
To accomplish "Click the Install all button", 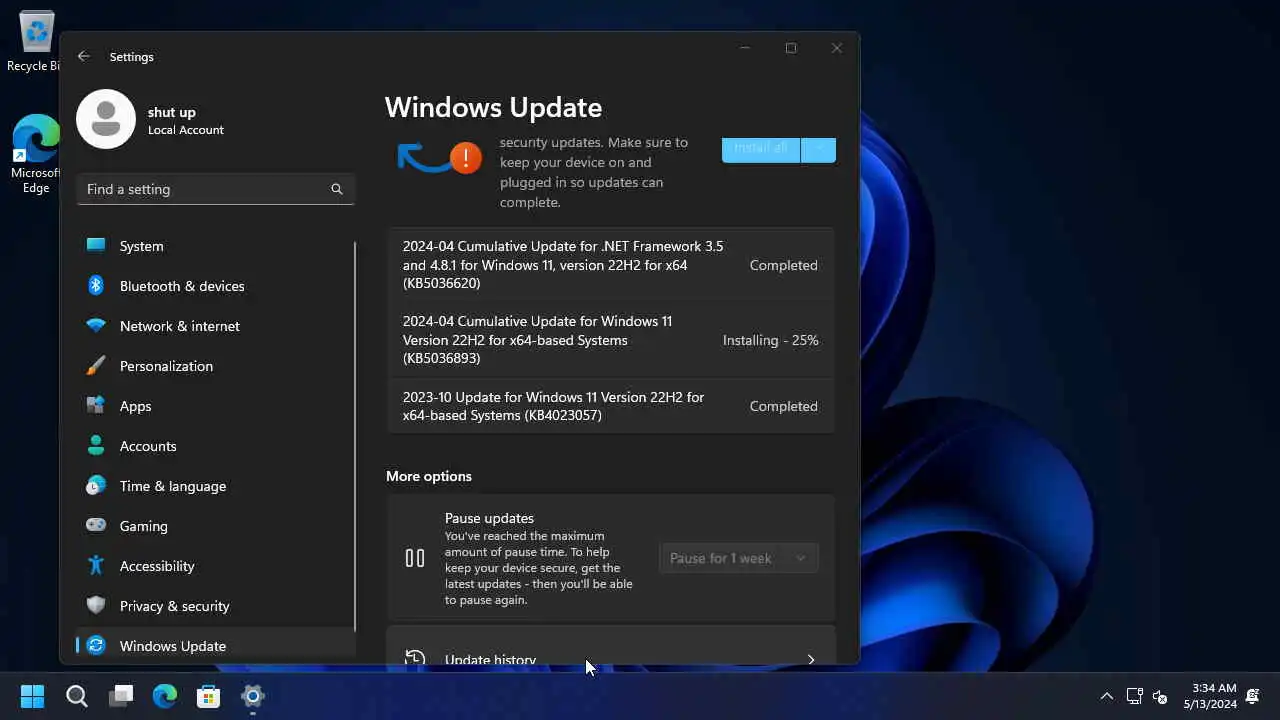I will [761, 148].
